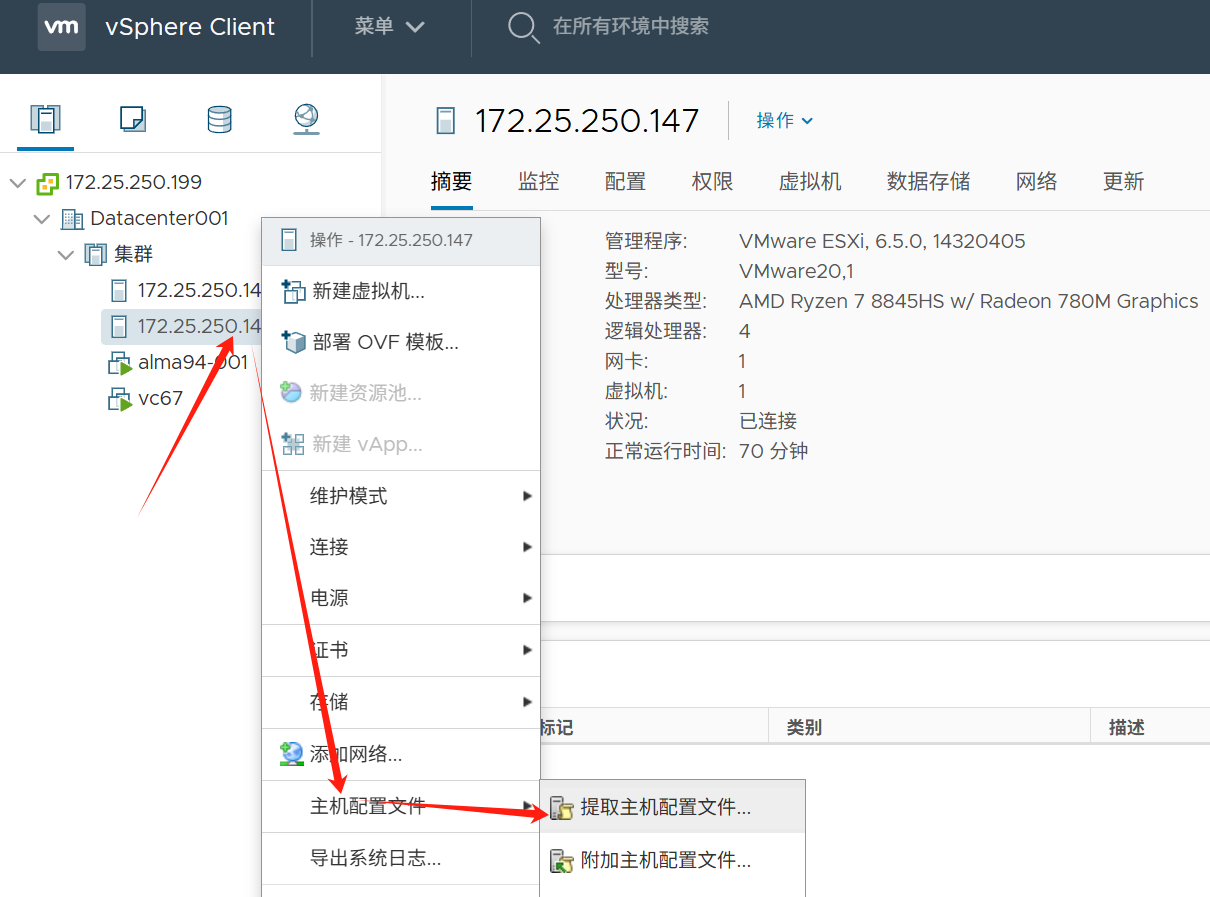1210x897 pixels.
Task: Click the Datacenter001 datacenter icon
Action: click(72, 219)
